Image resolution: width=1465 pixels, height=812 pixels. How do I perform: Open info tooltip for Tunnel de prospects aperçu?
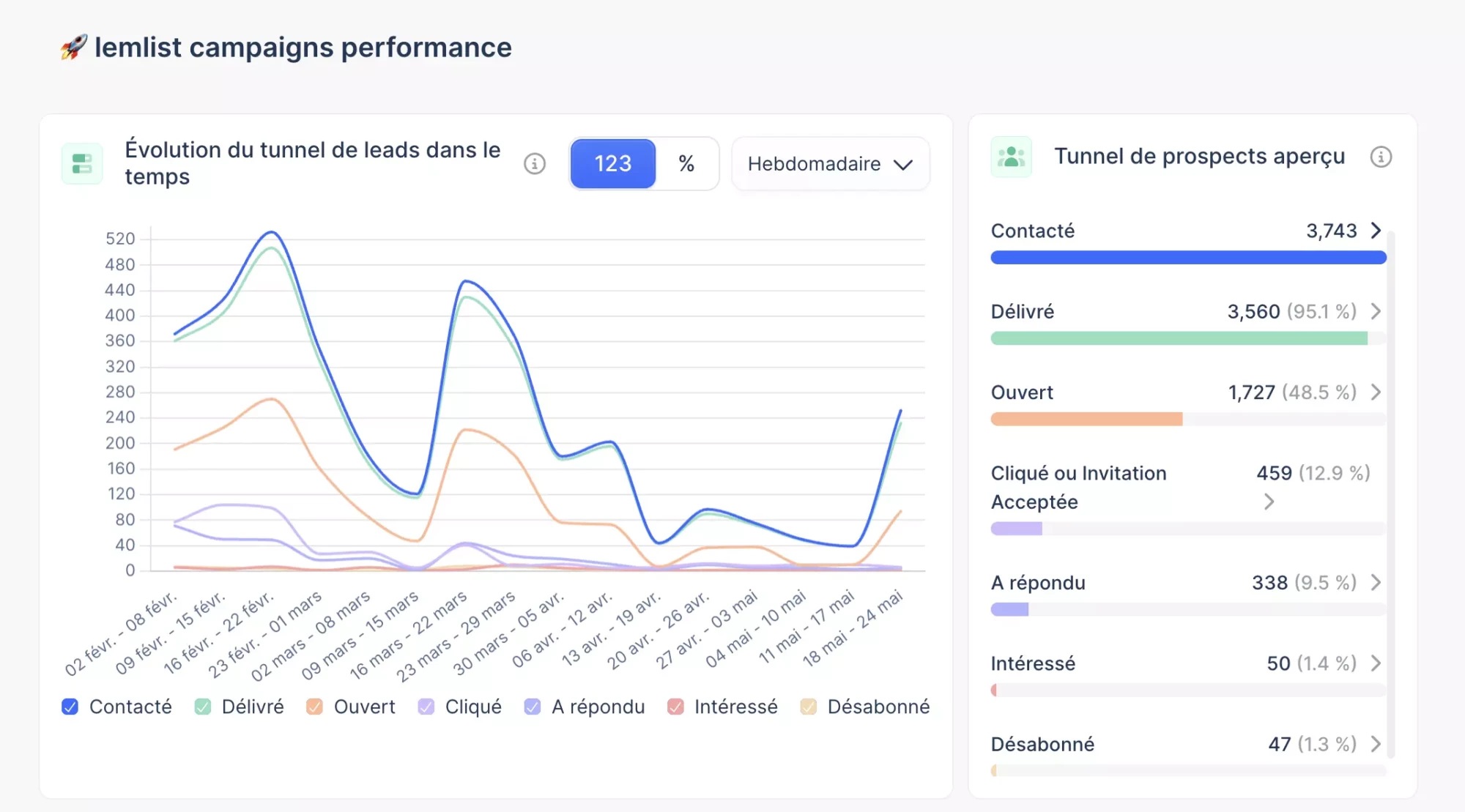click(1381, 157)
